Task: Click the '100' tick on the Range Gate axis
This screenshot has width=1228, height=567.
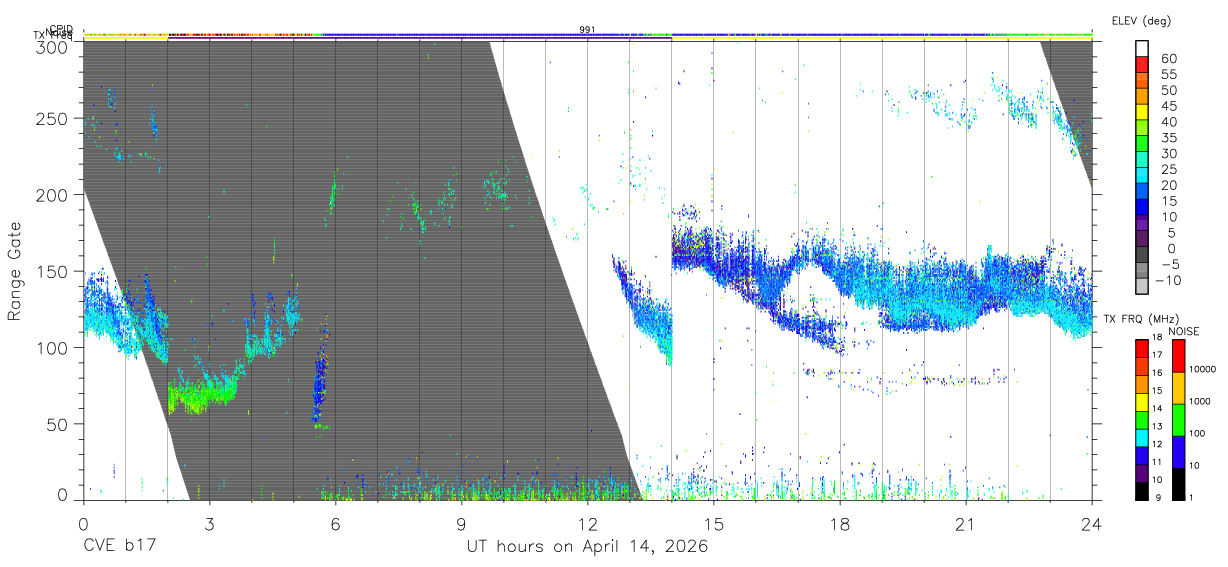Action: coord(51,347)
